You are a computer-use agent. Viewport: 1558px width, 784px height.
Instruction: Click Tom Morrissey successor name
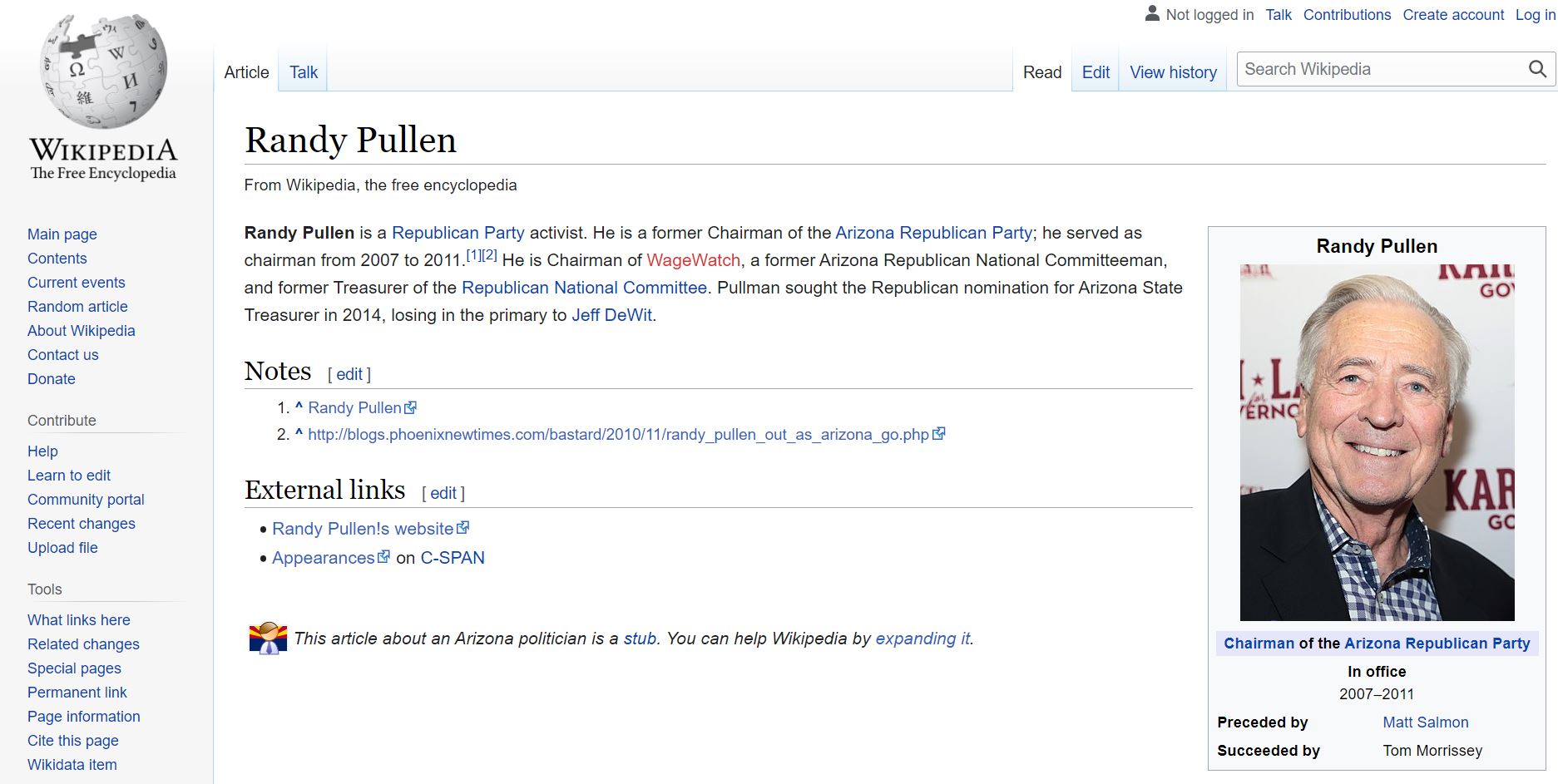[1432, 751]
